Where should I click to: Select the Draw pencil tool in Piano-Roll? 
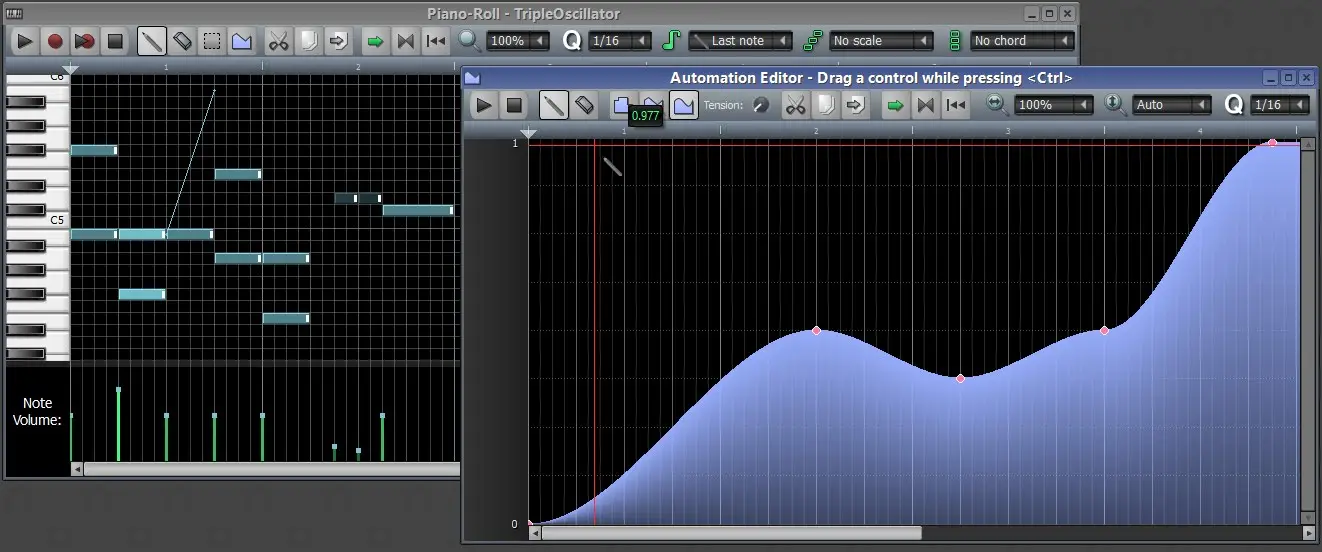click(152, 41)
